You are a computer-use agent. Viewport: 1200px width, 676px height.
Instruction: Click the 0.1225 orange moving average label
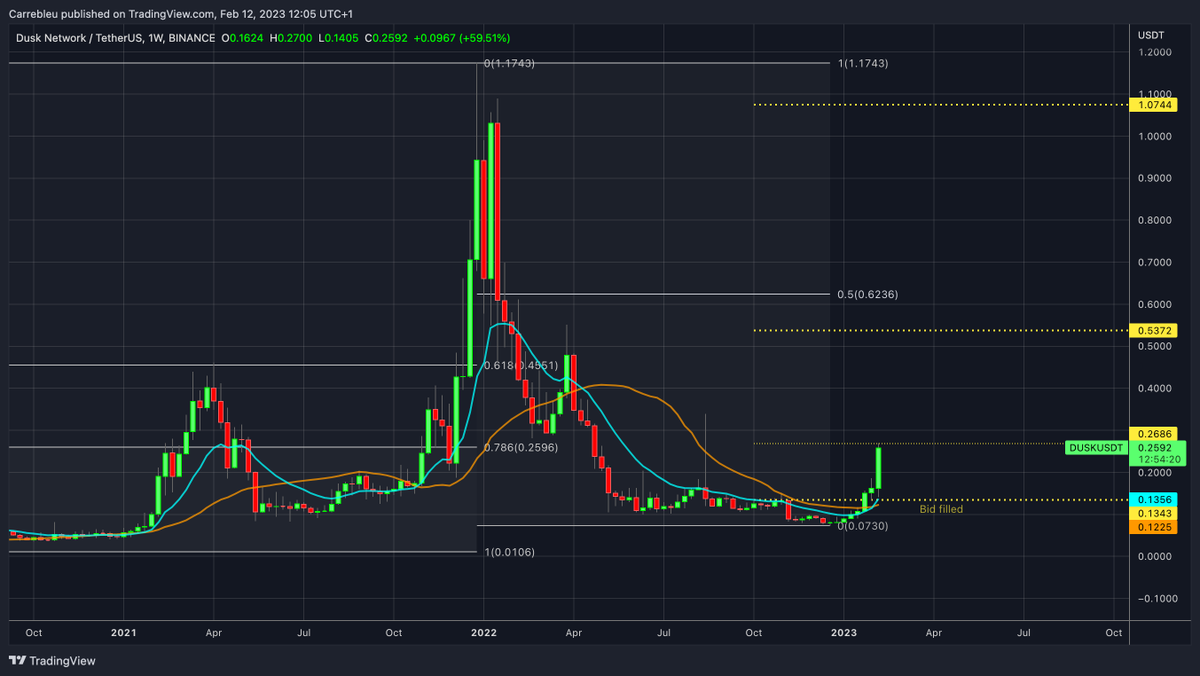click(1154, 527)
